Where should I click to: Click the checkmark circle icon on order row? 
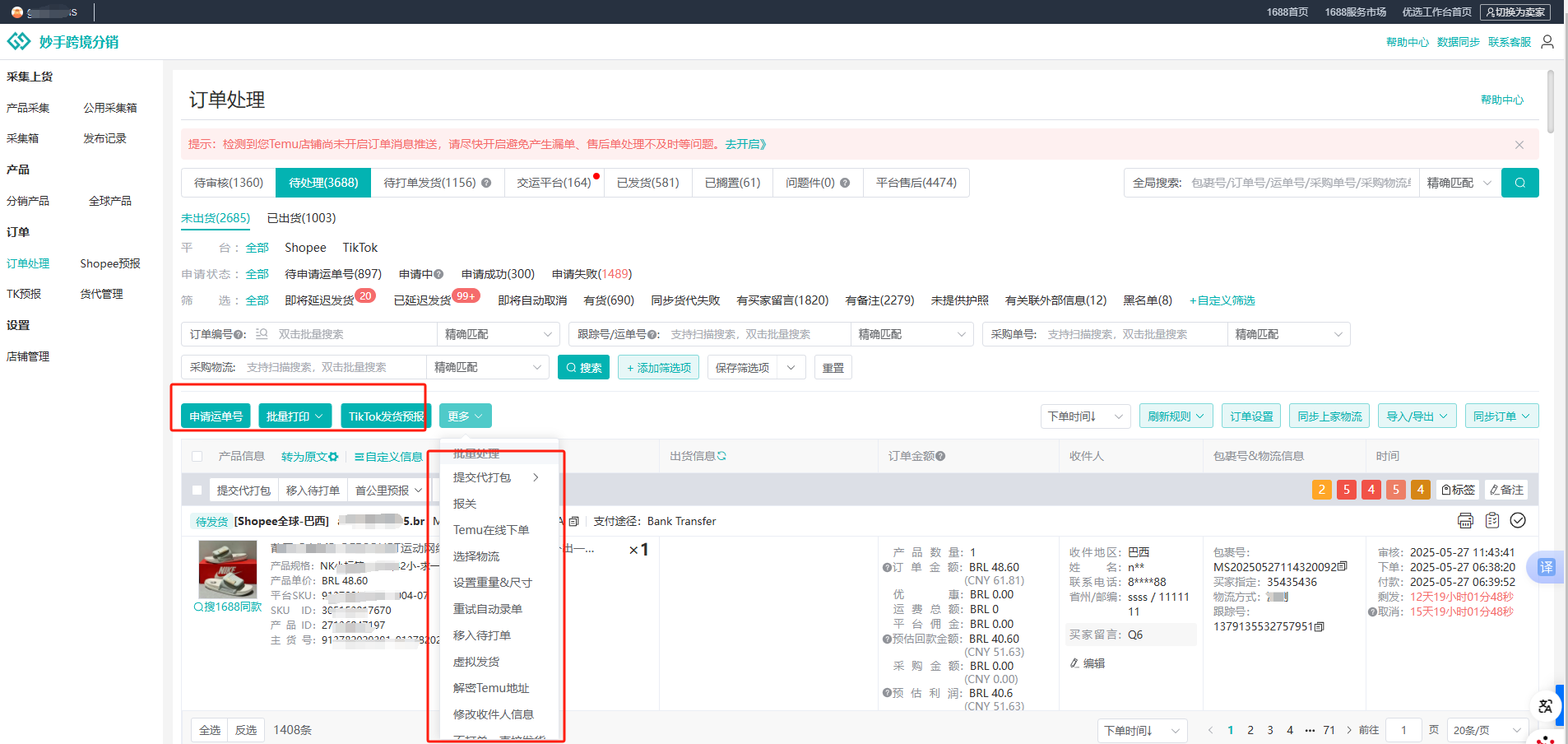1518,520
